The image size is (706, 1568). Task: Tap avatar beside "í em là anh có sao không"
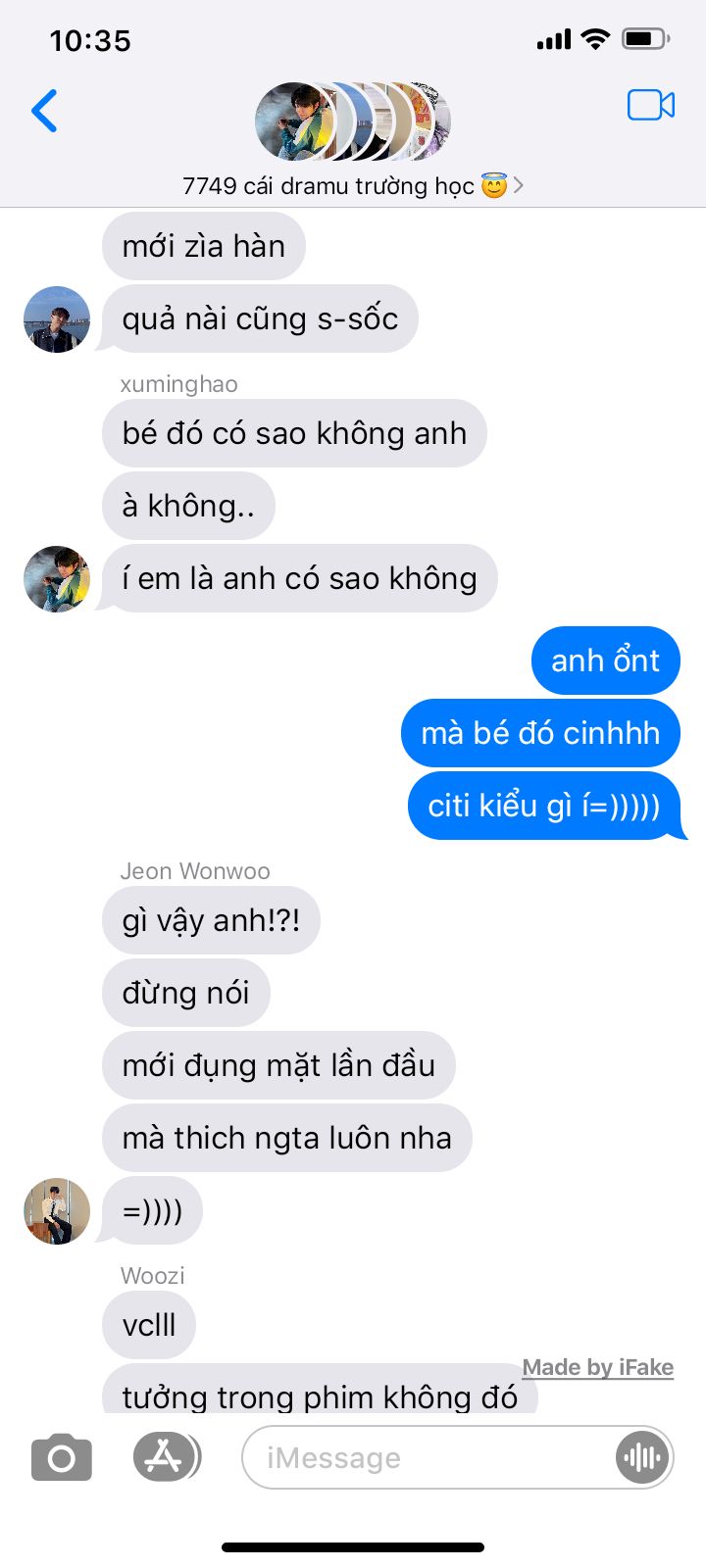pos(57,579)
